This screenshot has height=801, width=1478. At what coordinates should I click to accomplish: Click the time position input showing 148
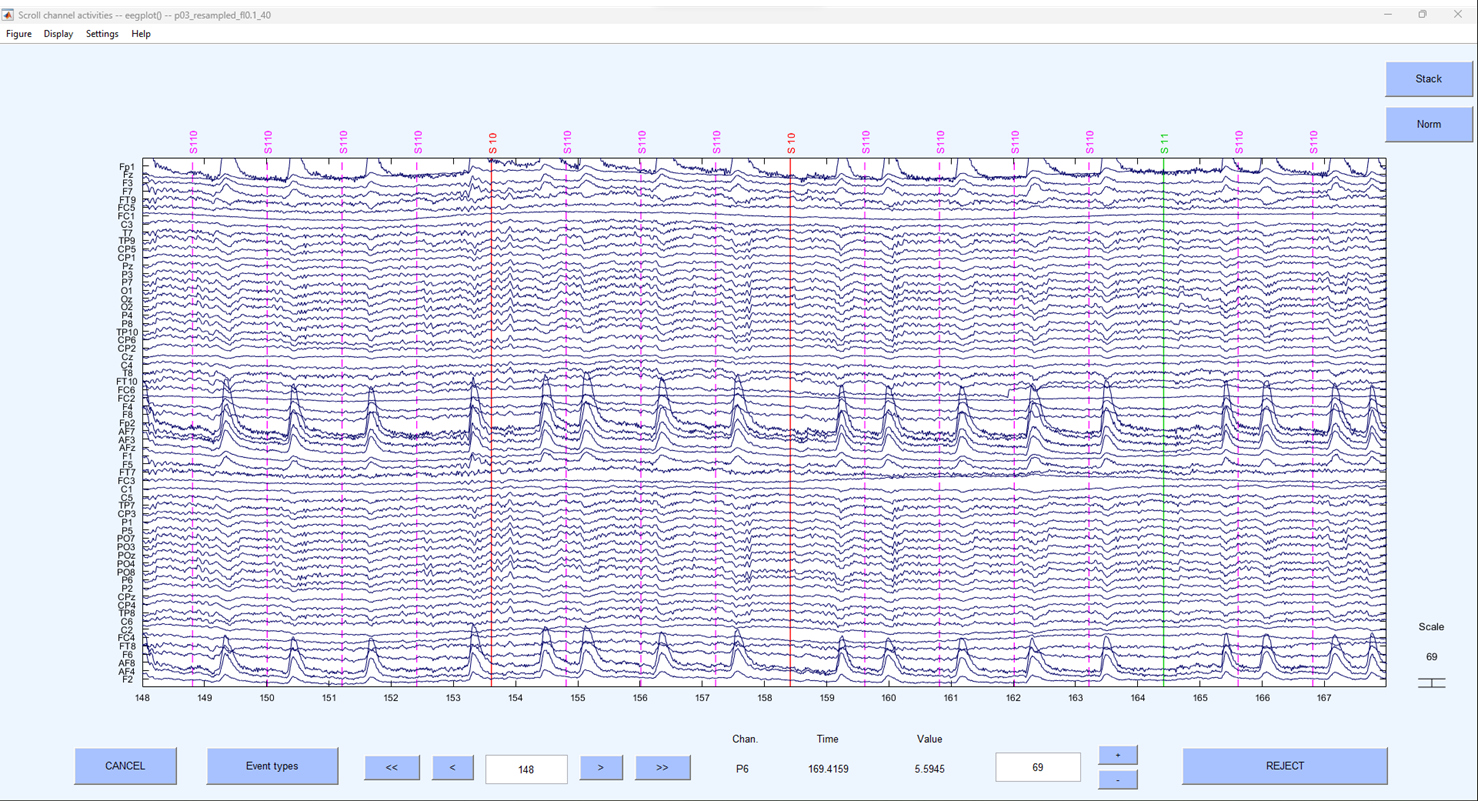tap(527, 769)
